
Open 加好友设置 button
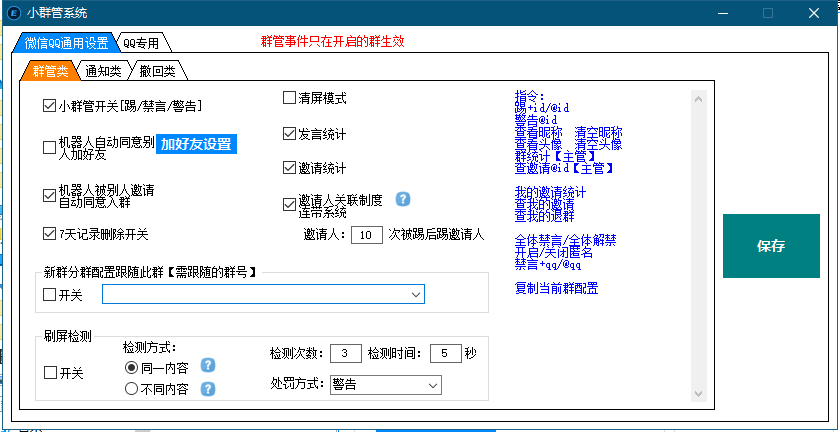click(x=196, y=144)
